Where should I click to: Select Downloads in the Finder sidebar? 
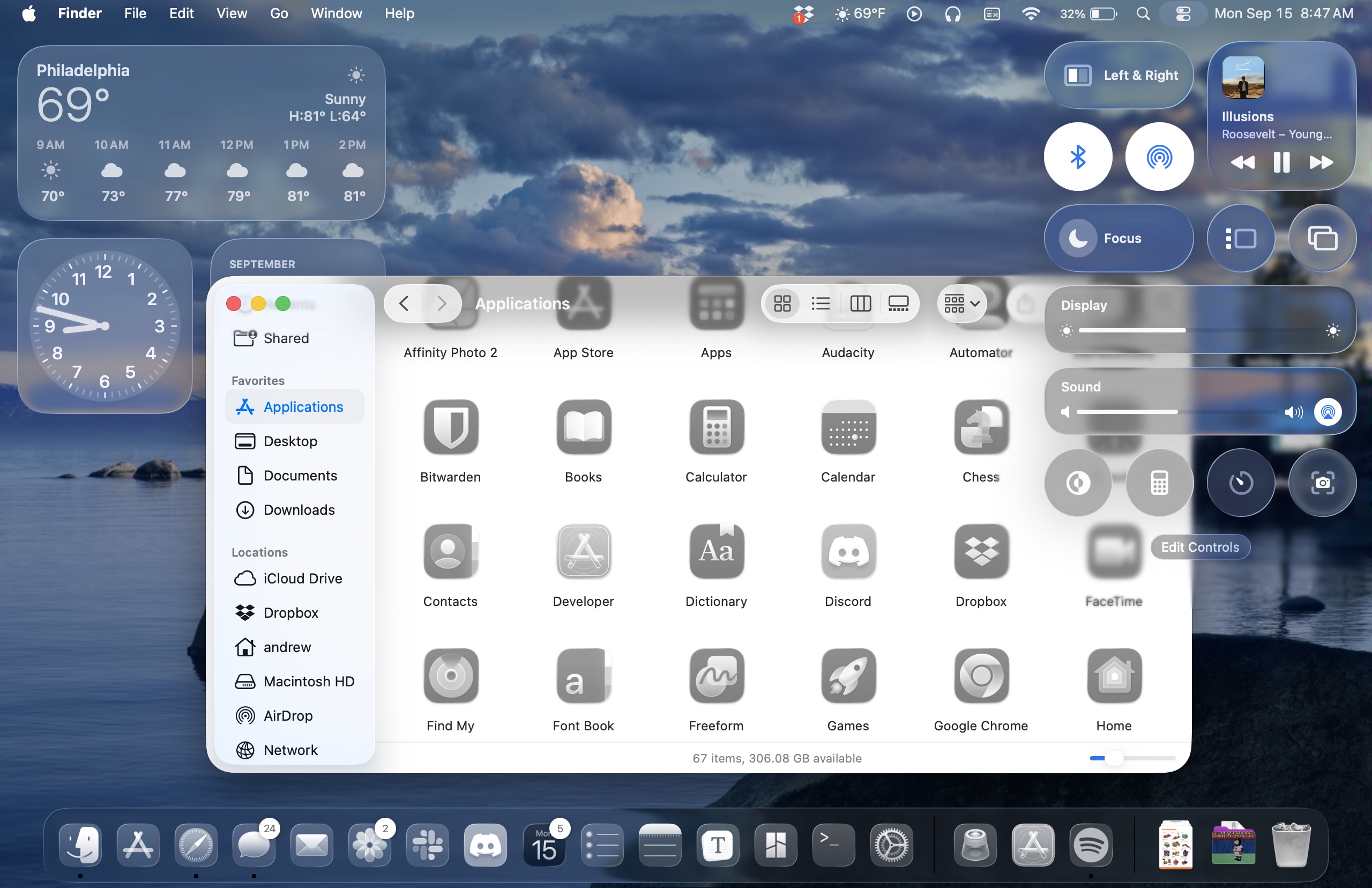(x=299, y=510)
